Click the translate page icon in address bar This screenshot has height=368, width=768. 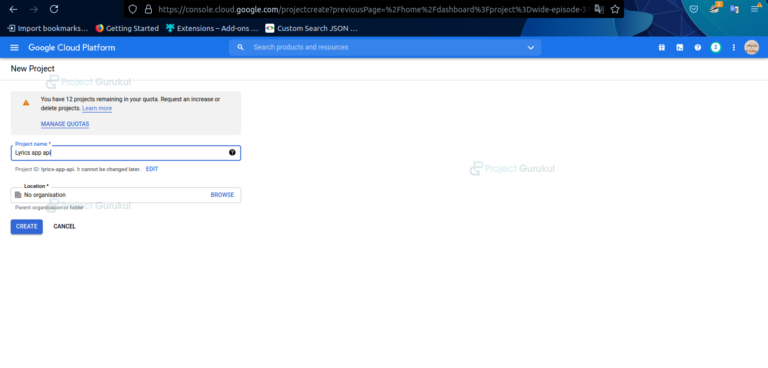[599, 9]
